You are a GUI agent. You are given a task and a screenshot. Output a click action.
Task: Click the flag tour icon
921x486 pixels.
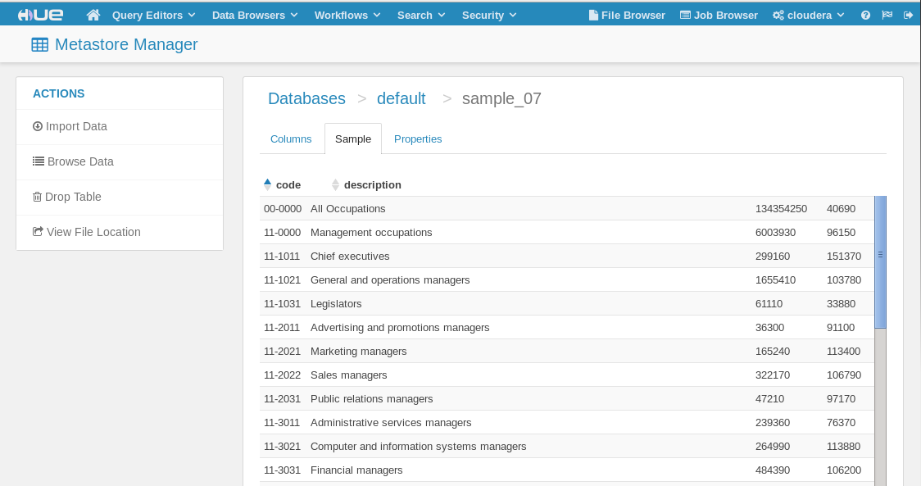tap(887, 15)
